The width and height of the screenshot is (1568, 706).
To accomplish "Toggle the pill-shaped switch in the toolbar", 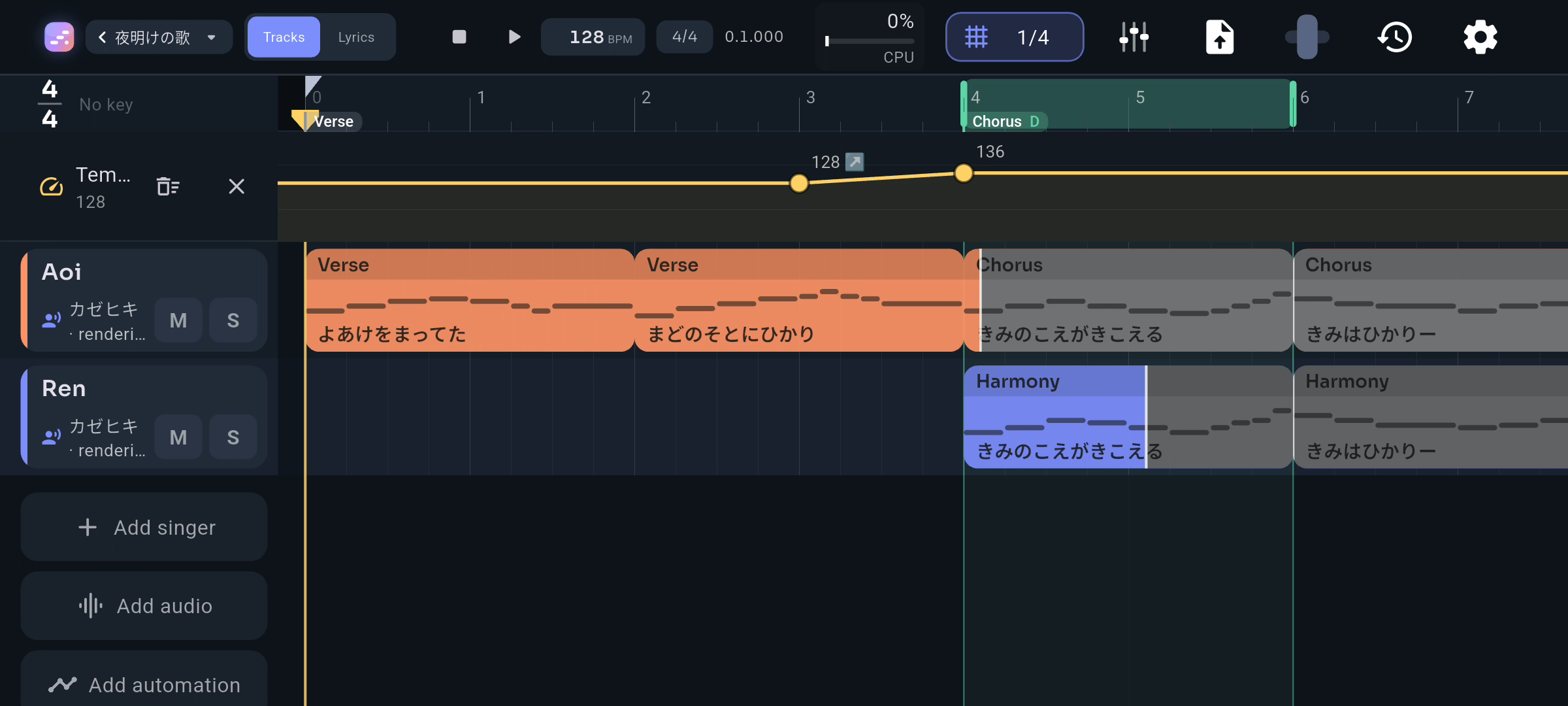I will (1307, 37).
